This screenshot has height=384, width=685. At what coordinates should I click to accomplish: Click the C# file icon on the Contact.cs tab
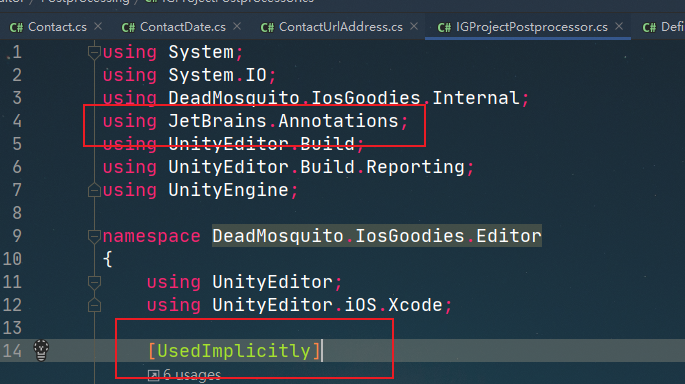click(16, 28)
